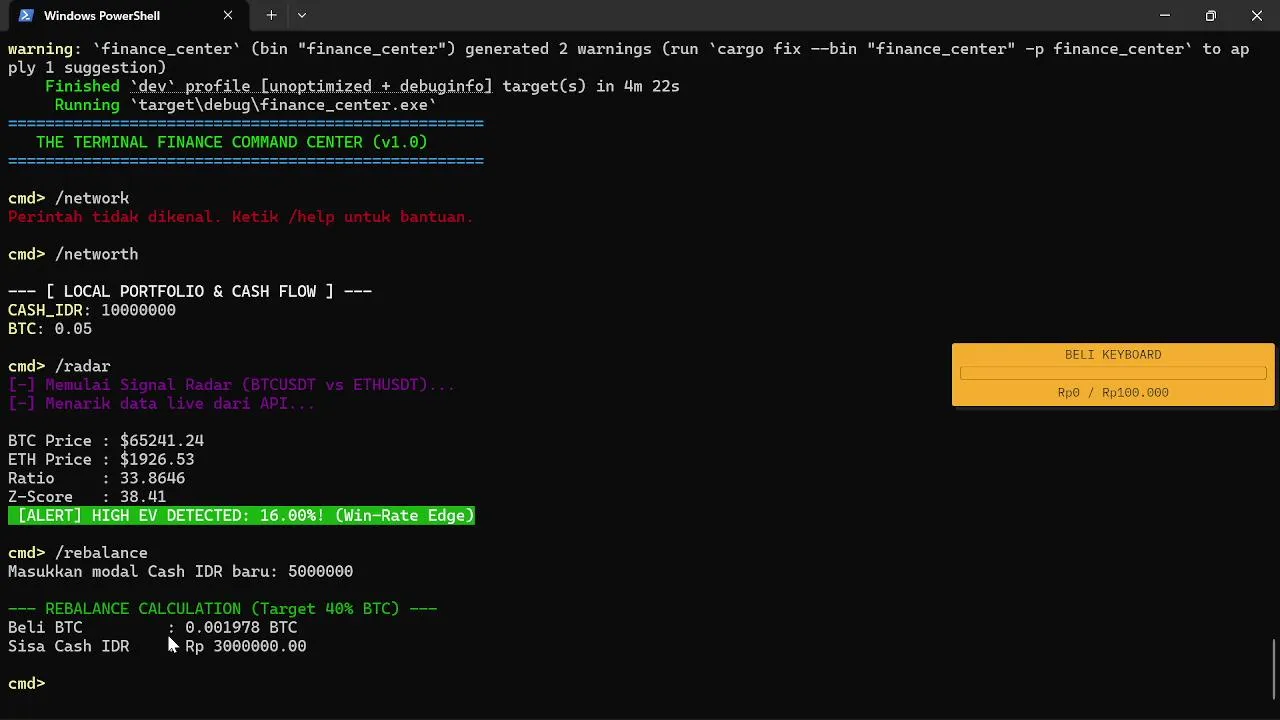Minimize the terminal window
This screenshot has width=1280, height=720.
pos(1164,16)
